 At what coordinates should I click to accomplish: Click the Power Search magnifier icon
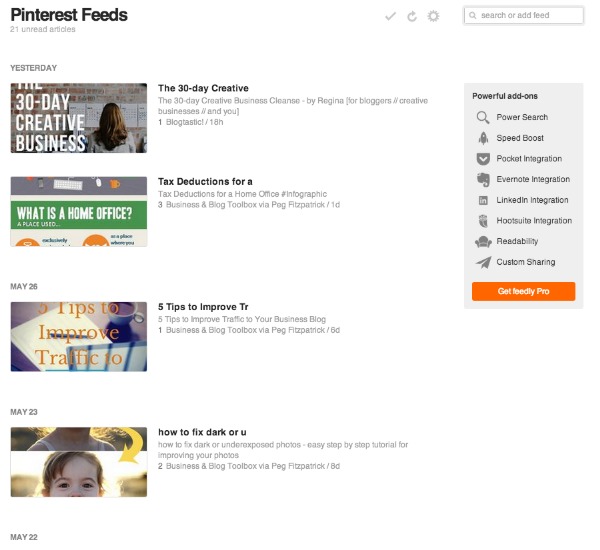483,118
